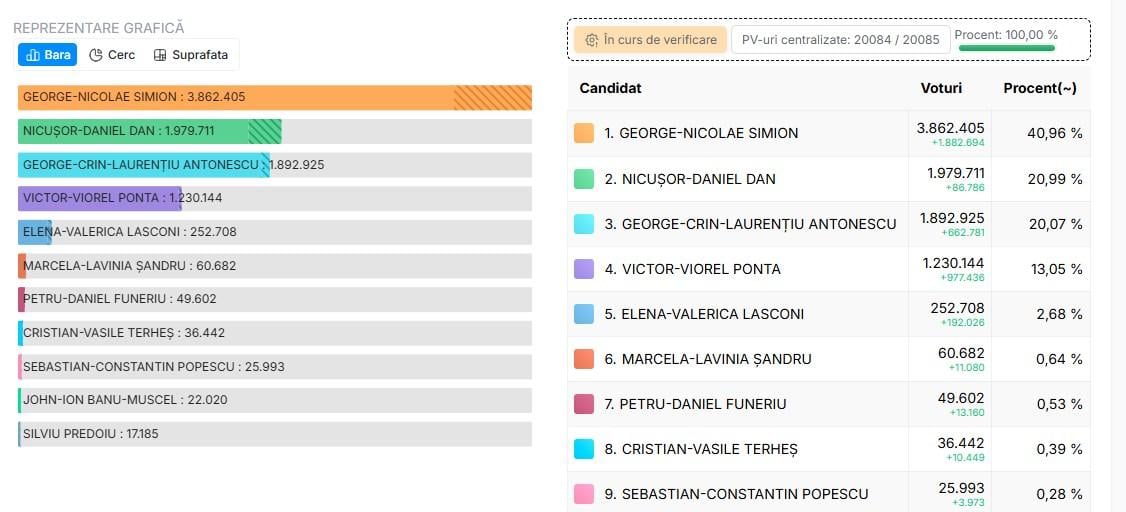
Task: Switch to Cerc pie chart view
Action: click(112, 55)
